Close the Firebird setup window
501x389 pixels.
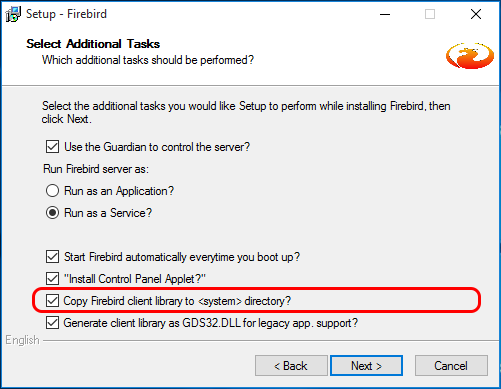[476, 14]
